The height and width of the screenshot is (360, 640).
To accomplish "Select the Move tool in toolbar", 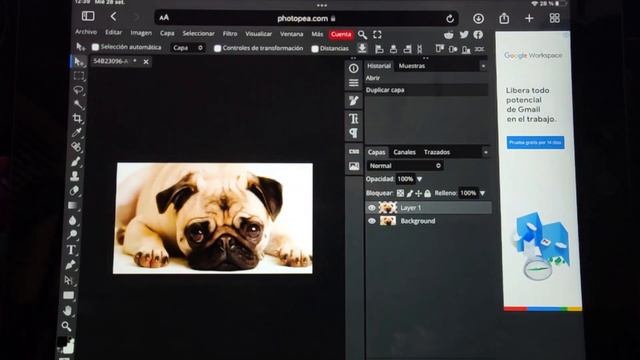I will pyautogui.click(x=79, y=62).
